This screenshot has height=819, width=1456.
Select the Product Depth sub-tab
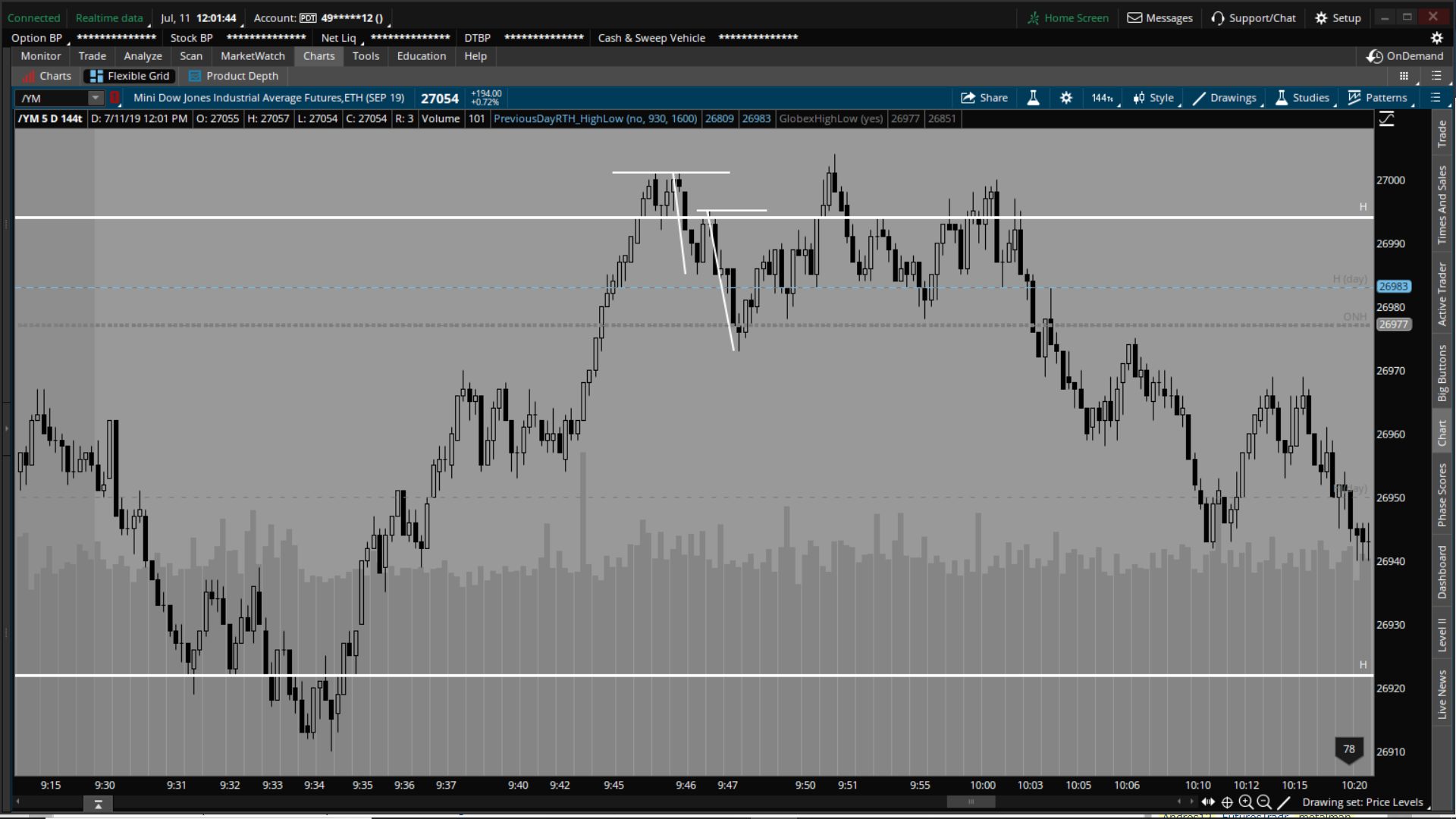point(234,76)
